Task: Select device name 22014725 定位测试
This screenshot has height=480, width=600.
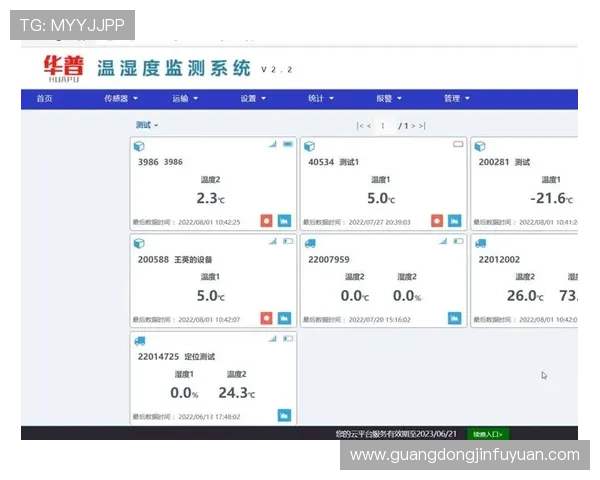Action: (x=176, y=357)
